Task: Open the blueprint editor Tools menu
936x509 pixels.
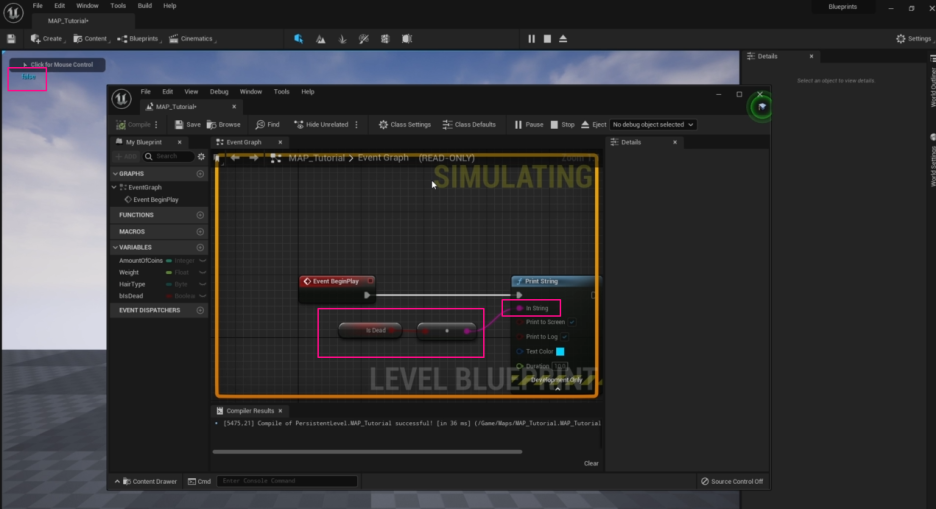Action: tap(281, 92)
